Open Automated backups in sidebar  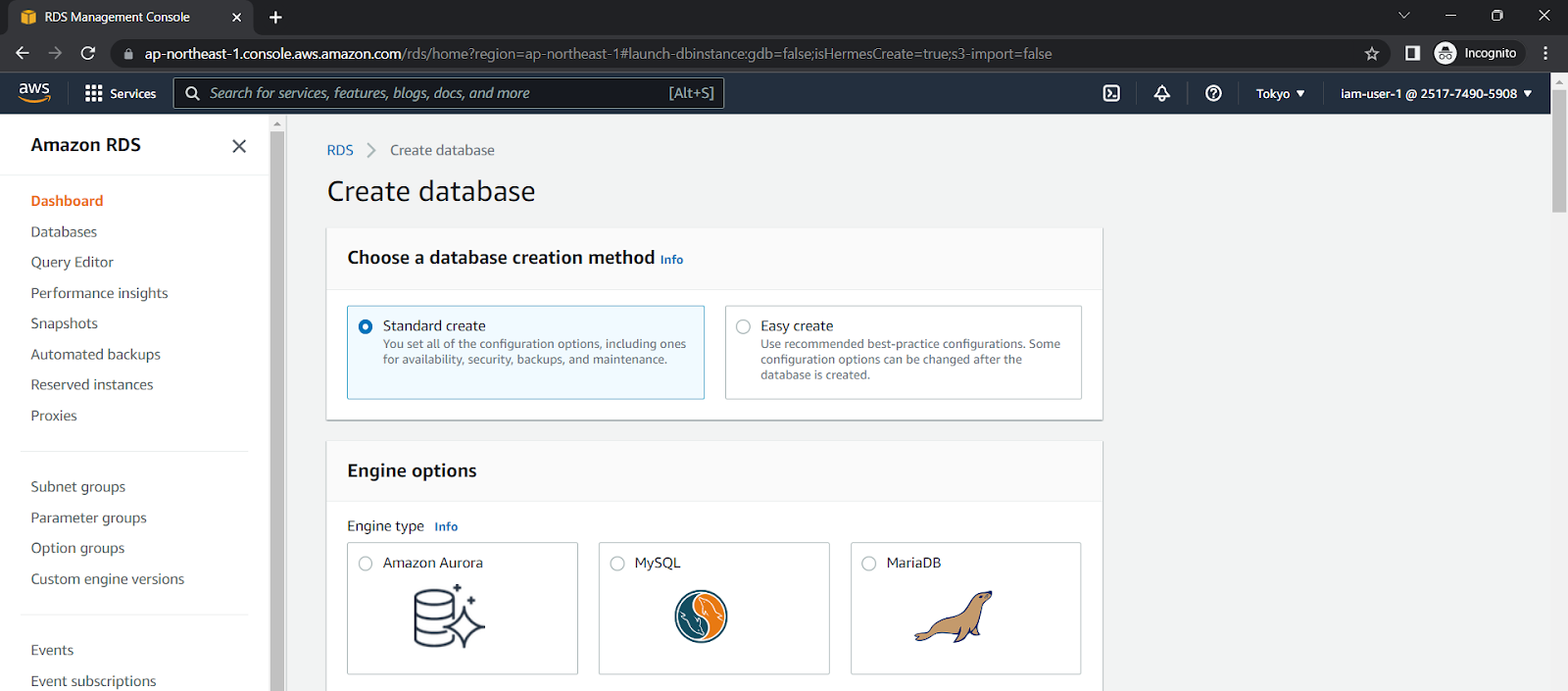(x=95, y=355)
